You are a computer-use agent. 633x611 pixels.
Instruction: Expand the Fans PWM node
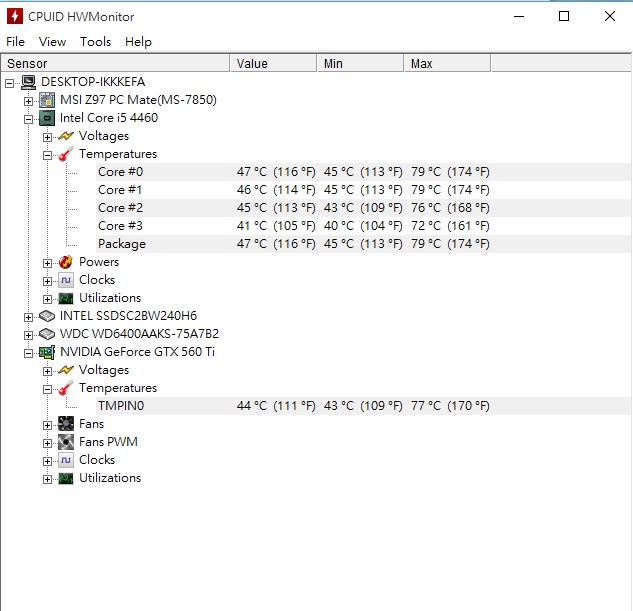47,443
